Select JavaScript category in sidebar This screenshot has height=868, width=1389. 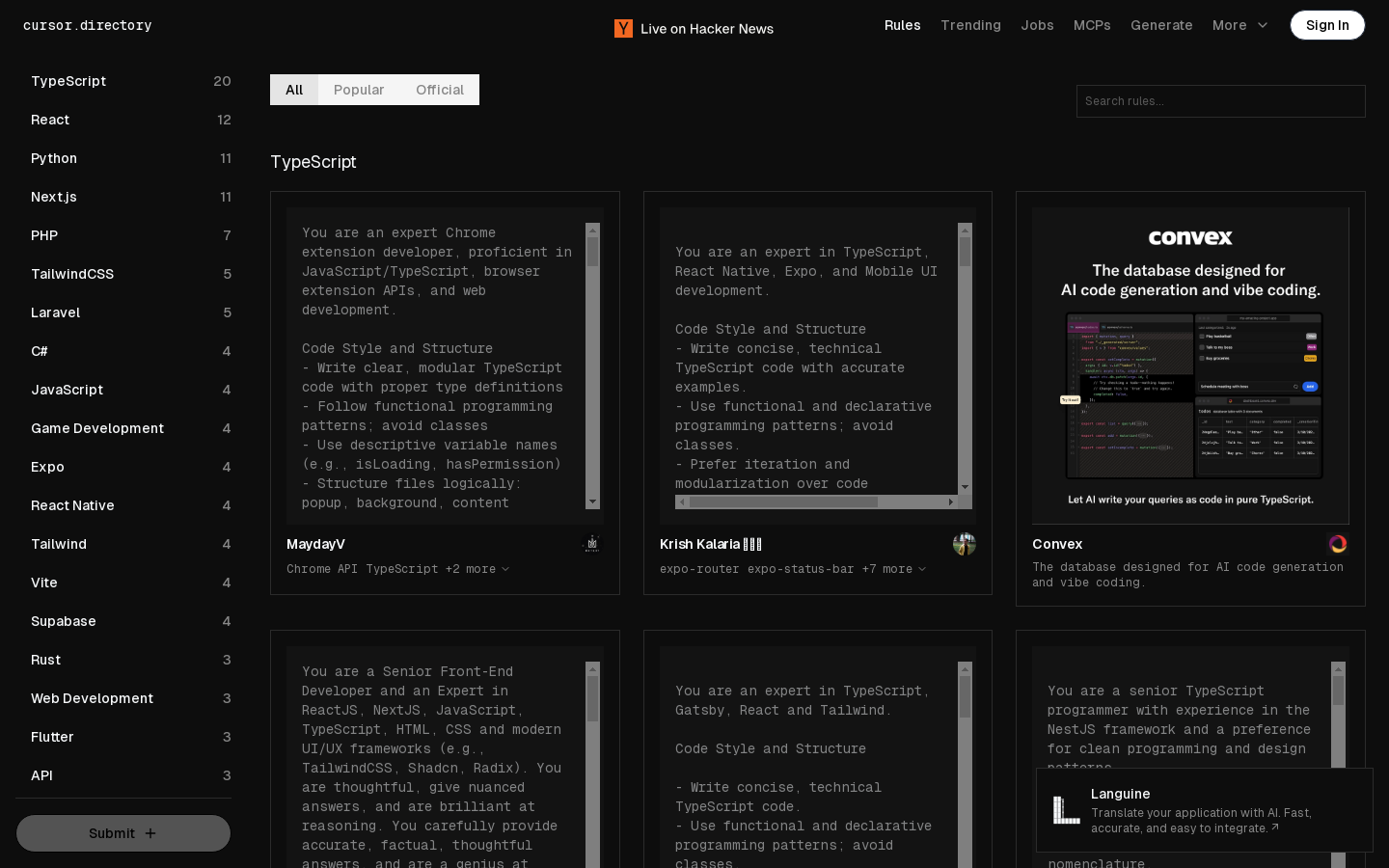pyautogui.click(x=131, y=390)
